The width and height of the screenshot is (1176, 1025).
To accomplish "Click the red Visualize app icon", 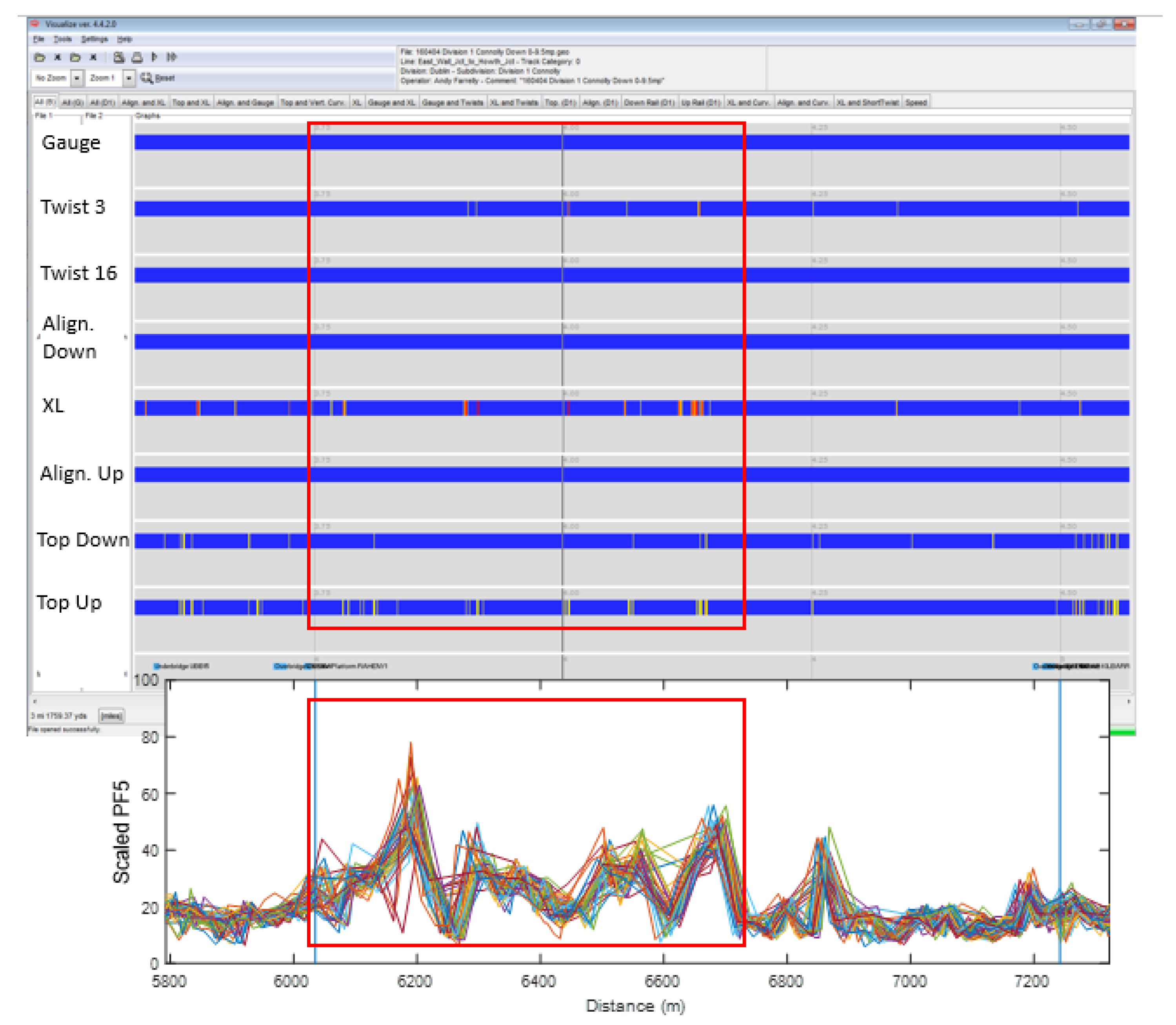I will click(35, 24).
